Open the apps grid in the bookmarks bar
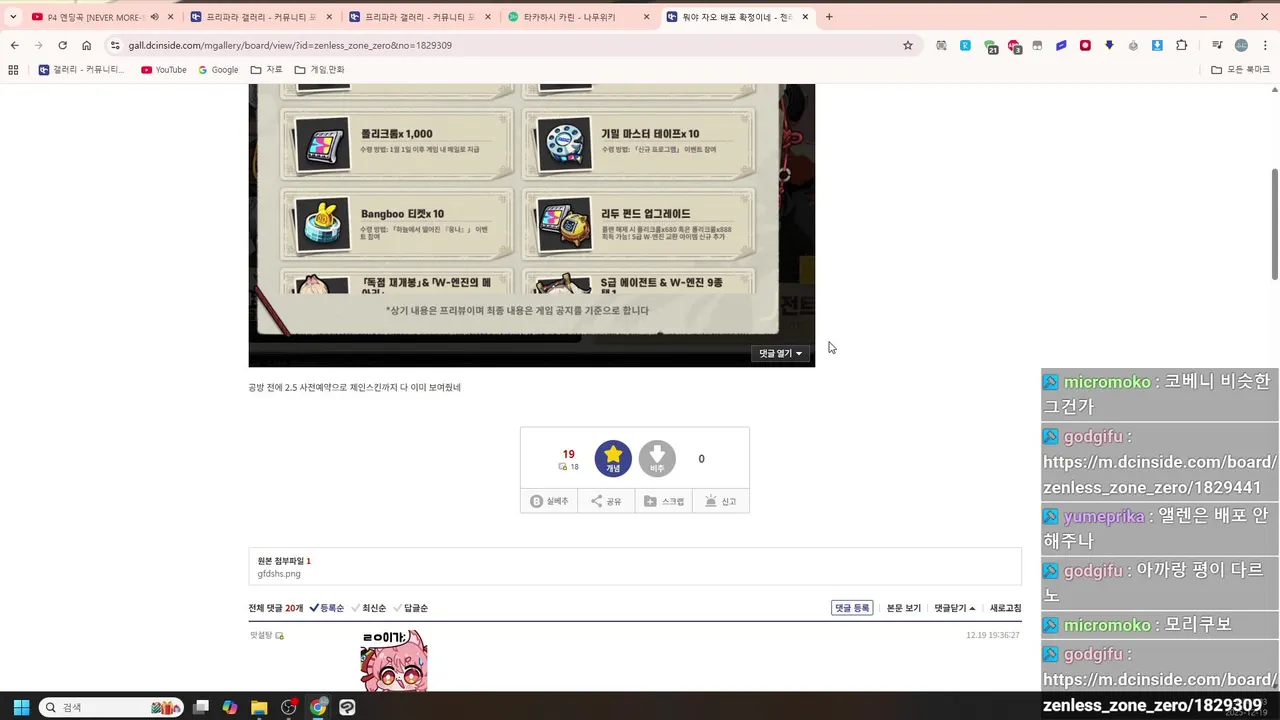Screen dimensions: 1280x720 coord(13,70)
